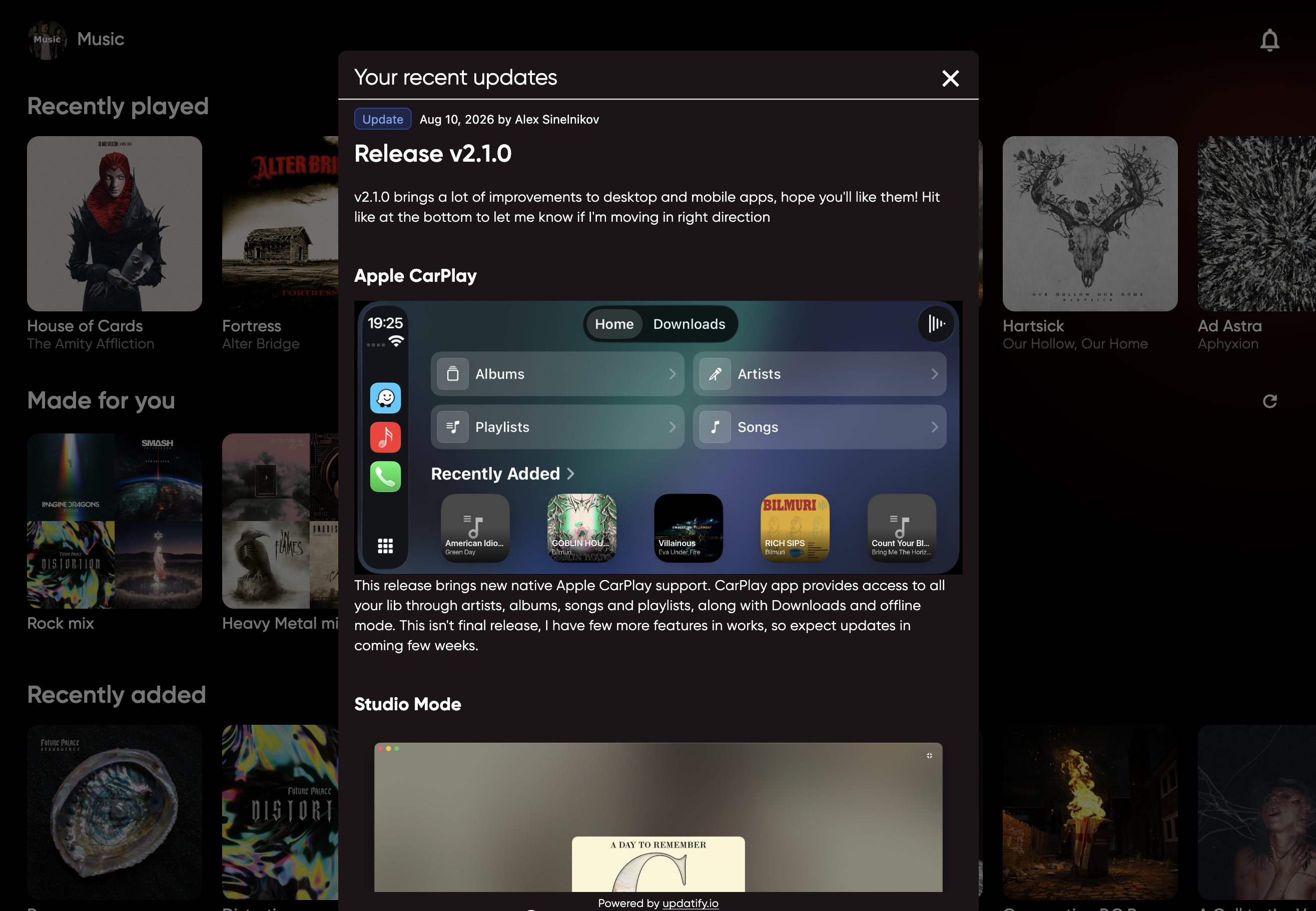The width and height of the screenshot is (1316, 911).
Task: Click Aphyxion artist name
Action: 1228,343
